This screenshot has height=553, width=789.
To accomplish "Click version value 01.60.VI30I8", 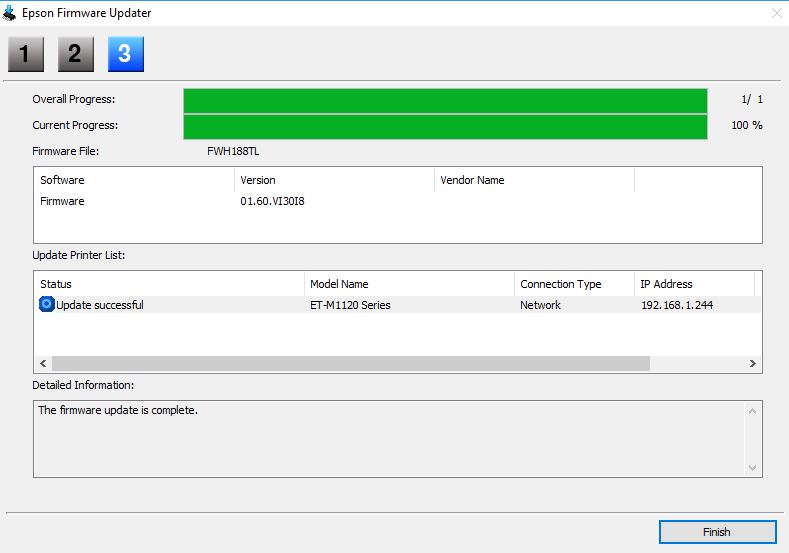I will 272,201.
